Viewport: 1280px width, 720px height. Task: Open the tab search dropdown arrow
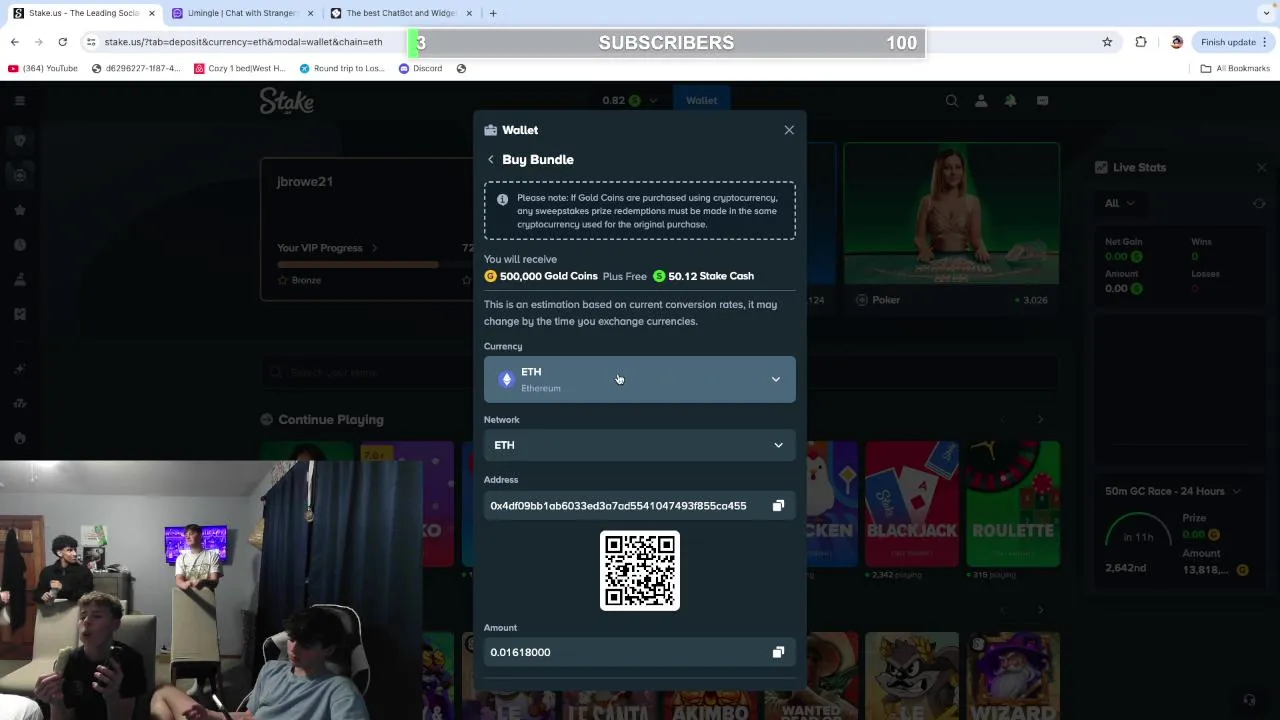click(x=1266, y=13)
